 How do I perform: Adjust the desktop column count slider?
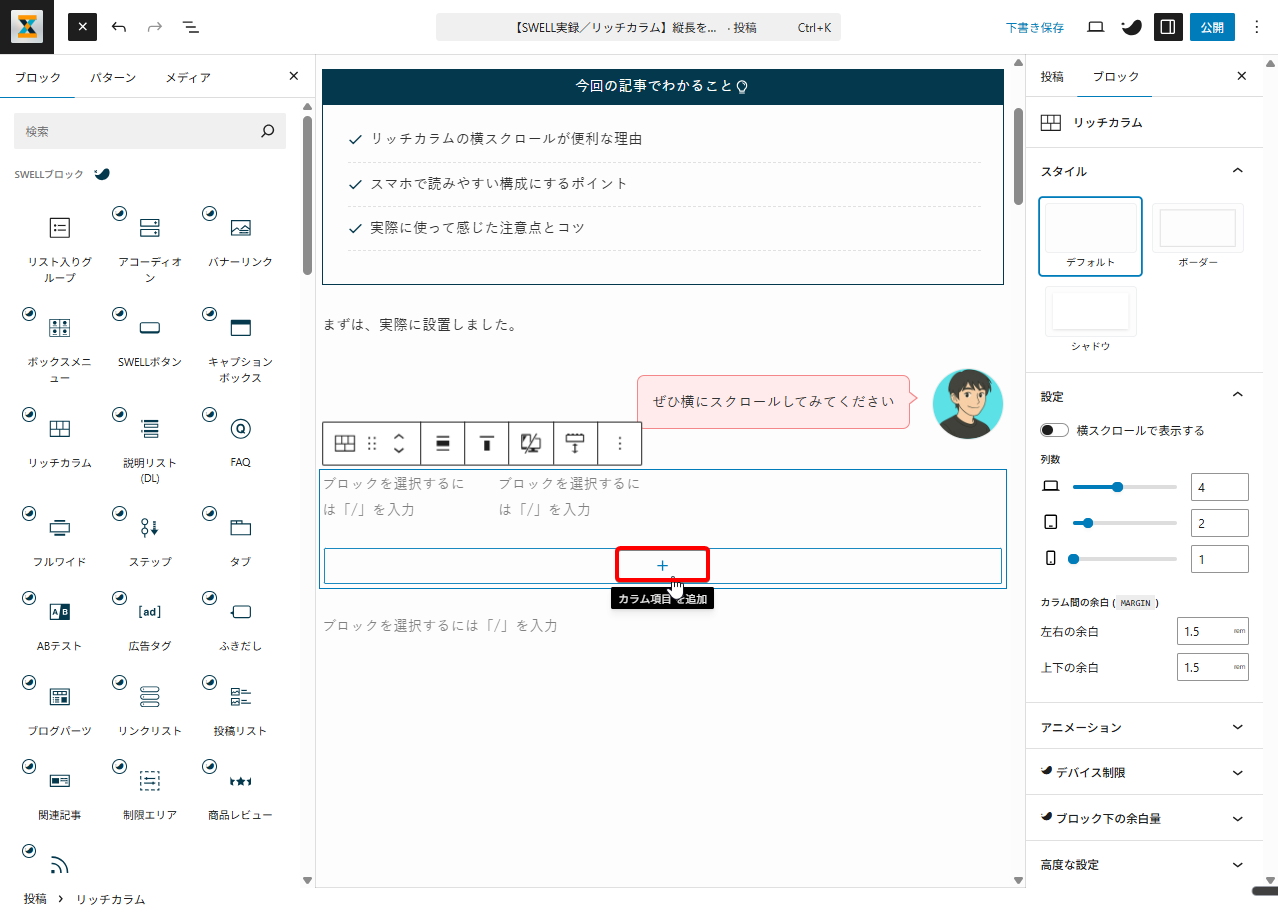1117,487
